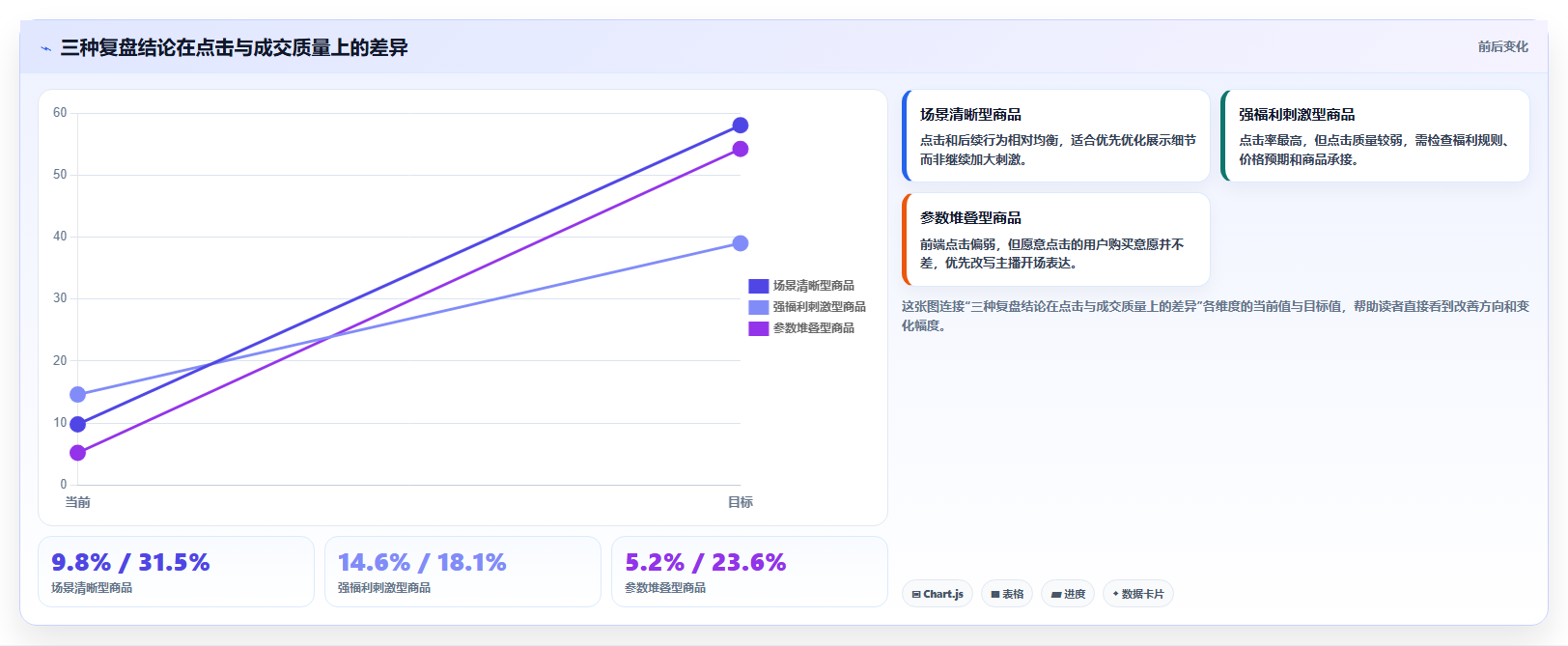Image resolution: width=1568 pixels, height=646 pixels.
Task: Open the 场景清晰型商品 insight card
Action: (1055, 135)
